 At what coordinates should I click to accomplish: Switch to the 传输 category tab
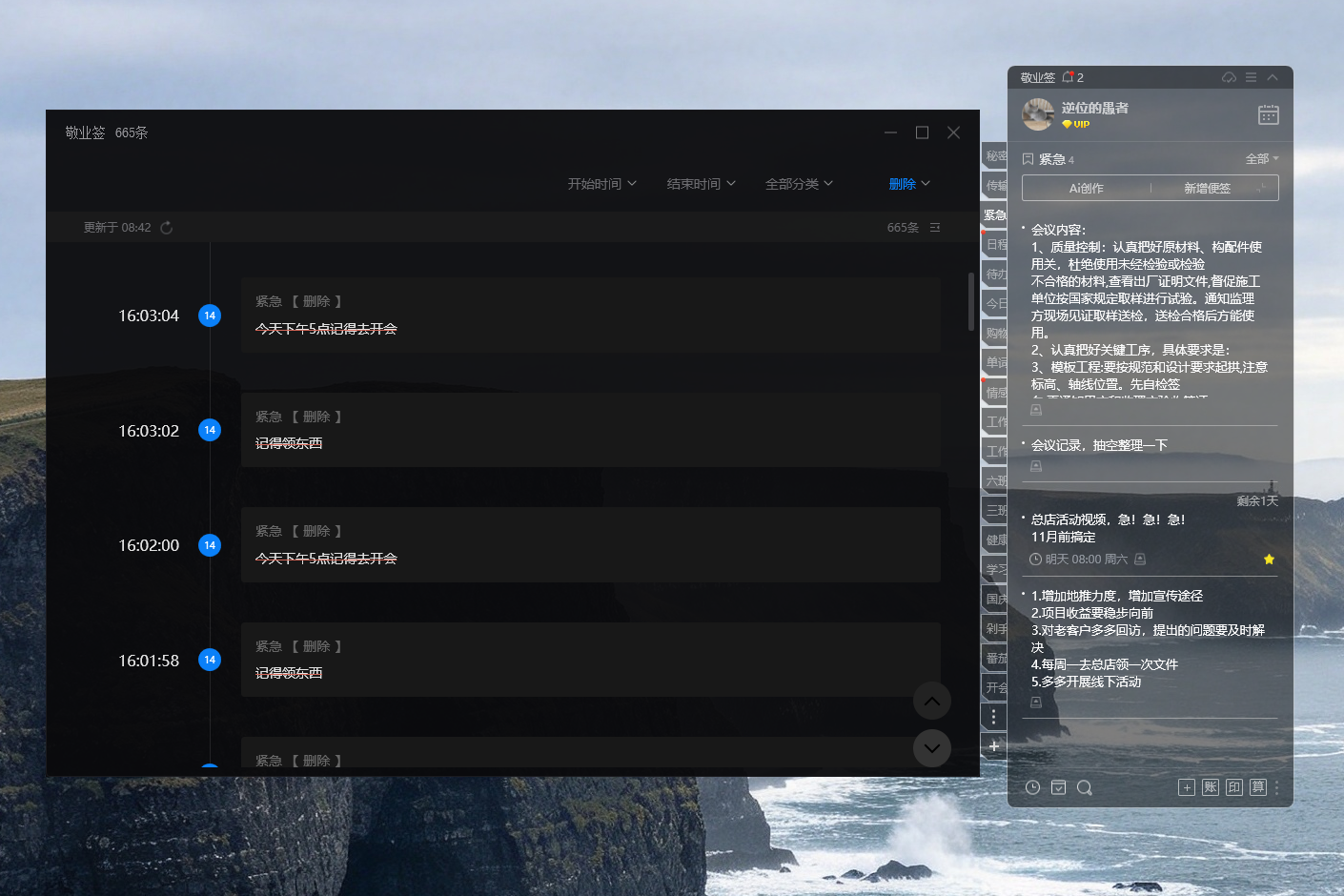coord(995,186)
